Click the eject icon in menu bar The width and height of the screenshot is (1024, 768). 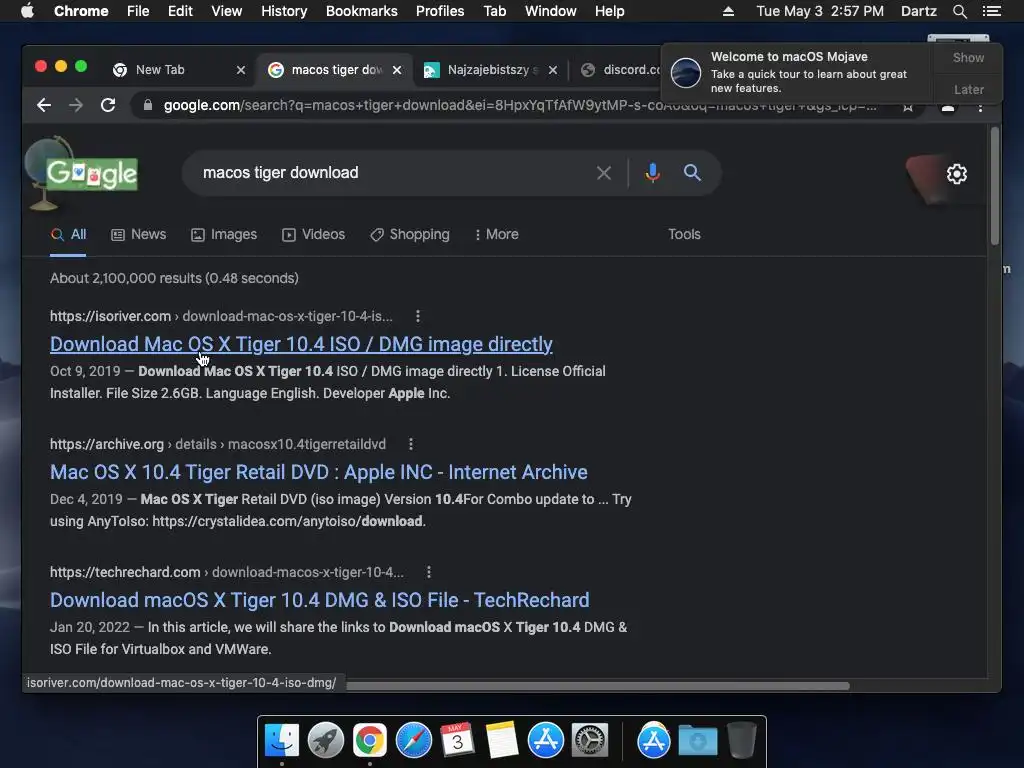(x=728, y=11)
